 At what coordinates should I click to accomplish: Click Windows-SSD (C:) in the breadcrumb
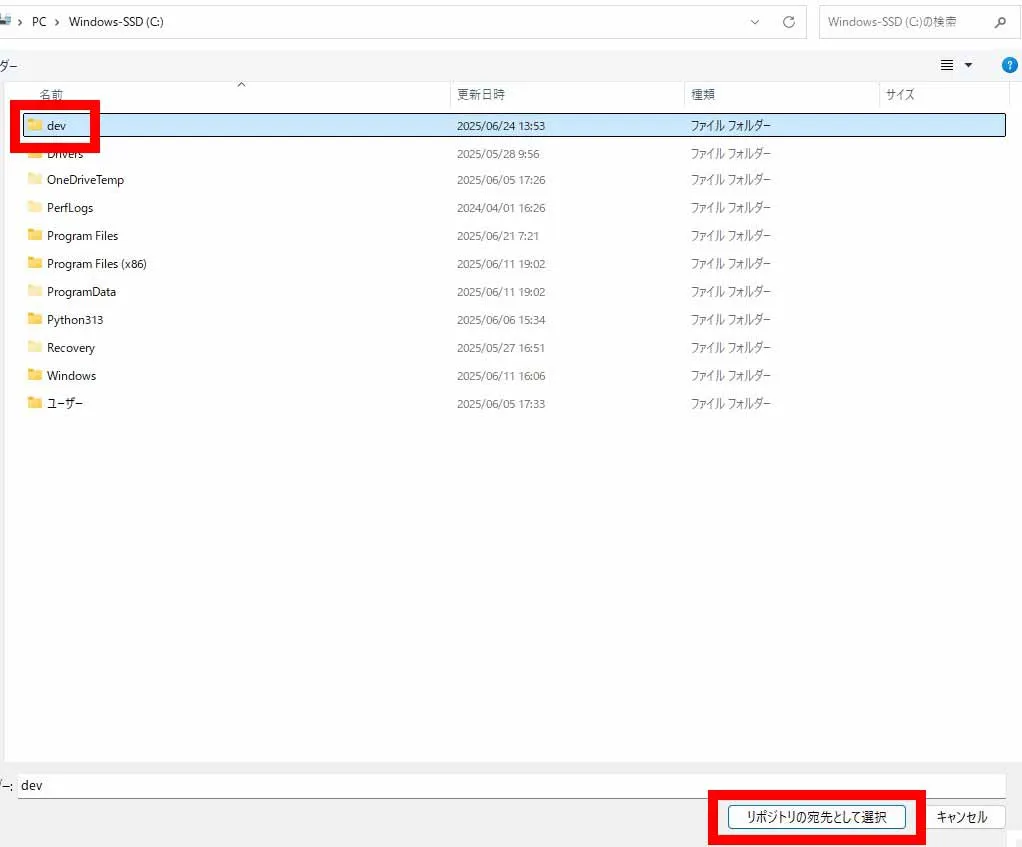coord(116,22)
